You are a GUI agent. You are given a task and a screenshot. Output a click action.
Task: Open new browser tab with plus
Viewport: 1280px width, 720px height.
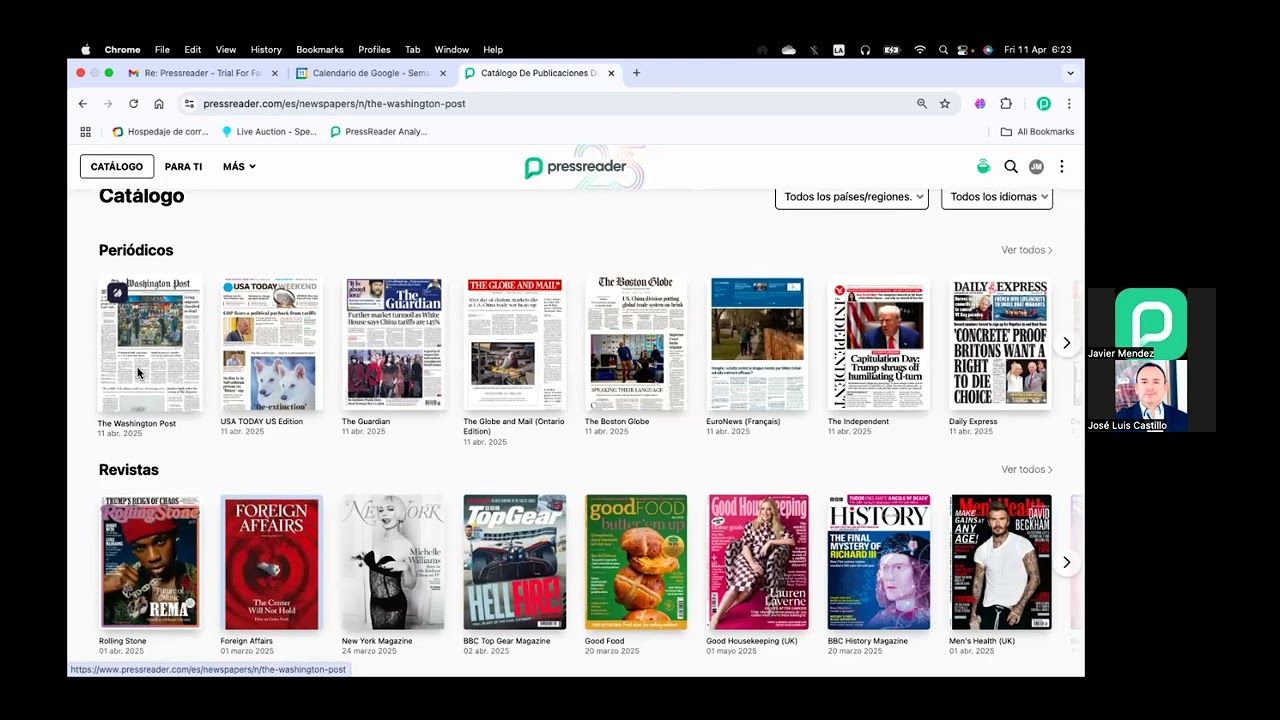tap(636, 73)
